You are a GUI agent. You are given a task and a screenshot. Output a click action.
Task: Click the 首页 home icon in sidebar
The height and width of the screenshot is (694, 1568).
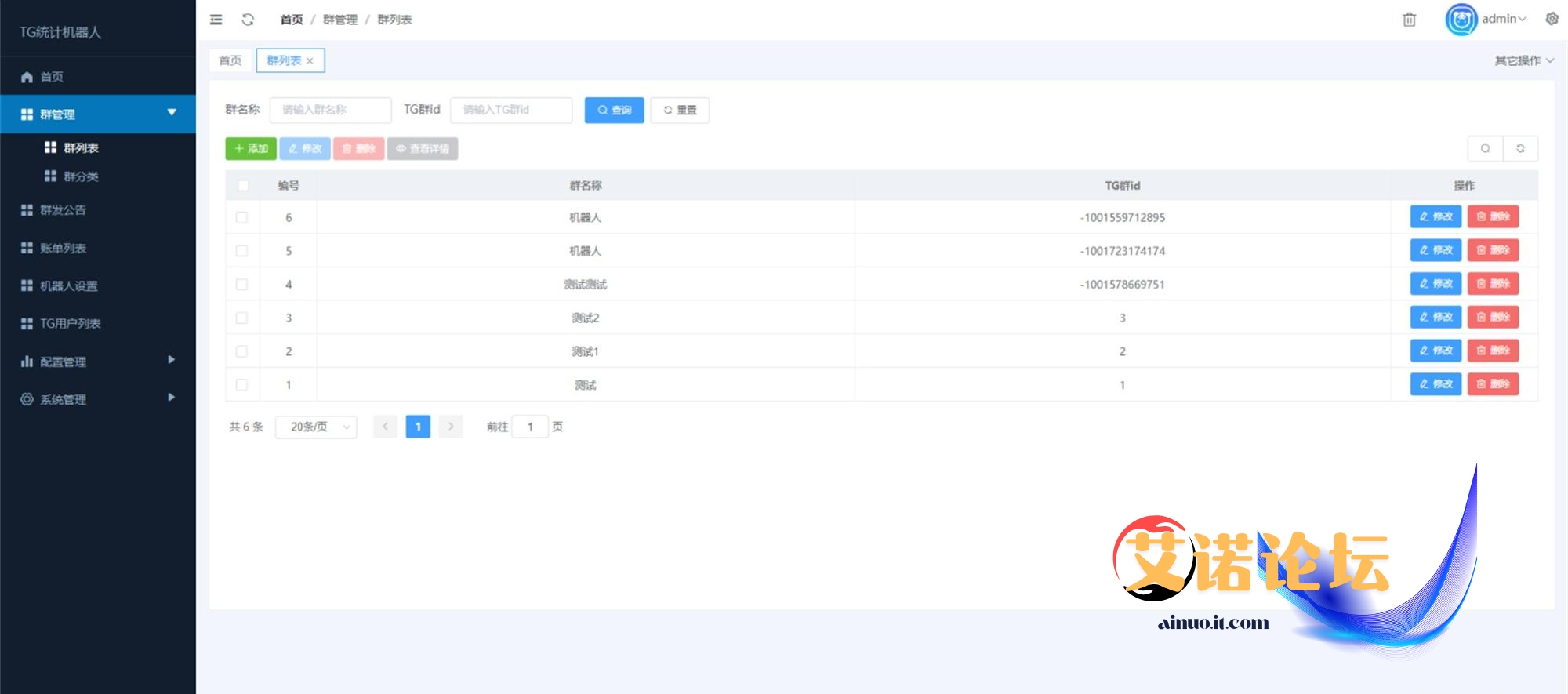[x=27, y=77]
